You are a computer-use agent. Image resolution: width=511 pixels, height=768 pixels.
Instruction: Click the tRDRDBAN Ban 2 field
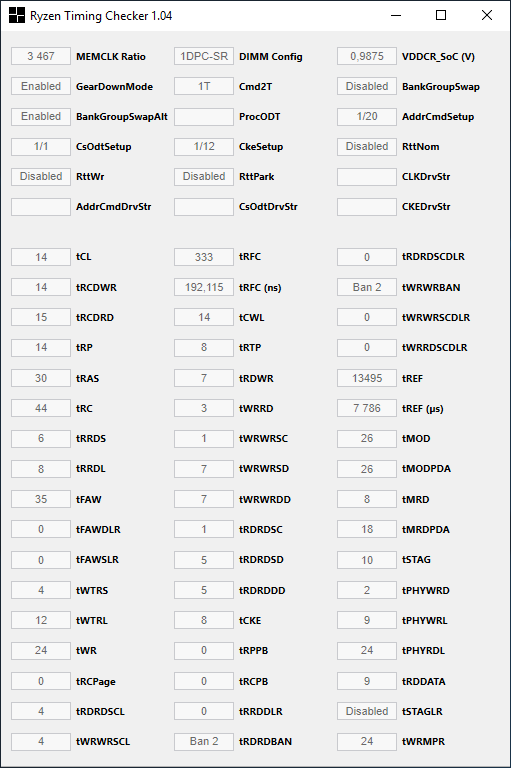(204, 742)
